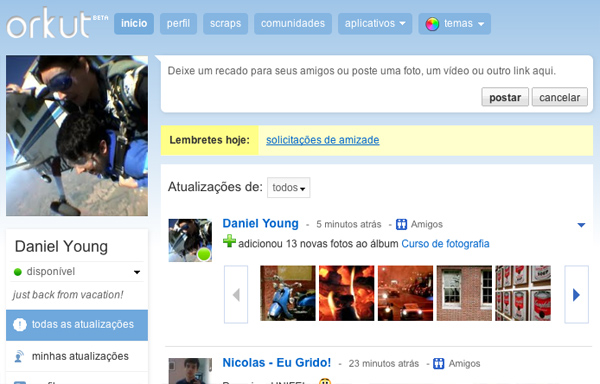600x384 pixels.
Task: Open the Nicolas - Eu Grido! profile link
Action: pyautogui.click(x=277, y=363)
